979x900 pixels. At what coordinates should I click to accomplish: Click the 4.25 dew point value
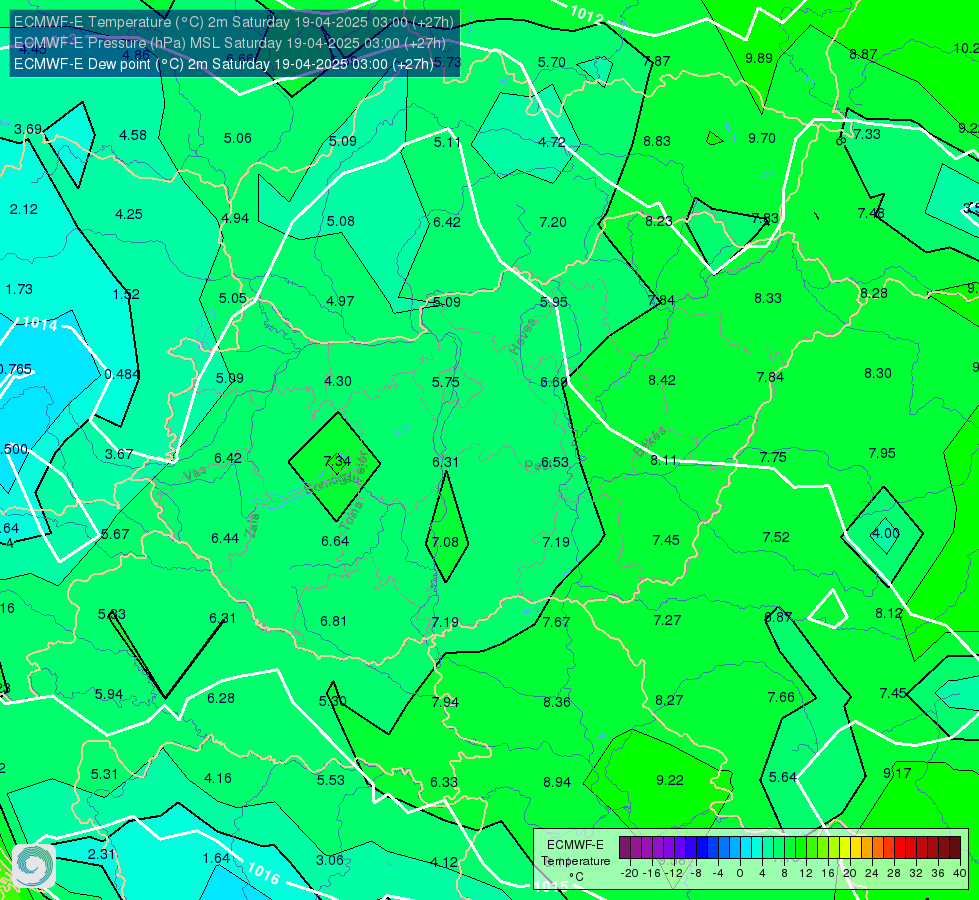[129, 214]
